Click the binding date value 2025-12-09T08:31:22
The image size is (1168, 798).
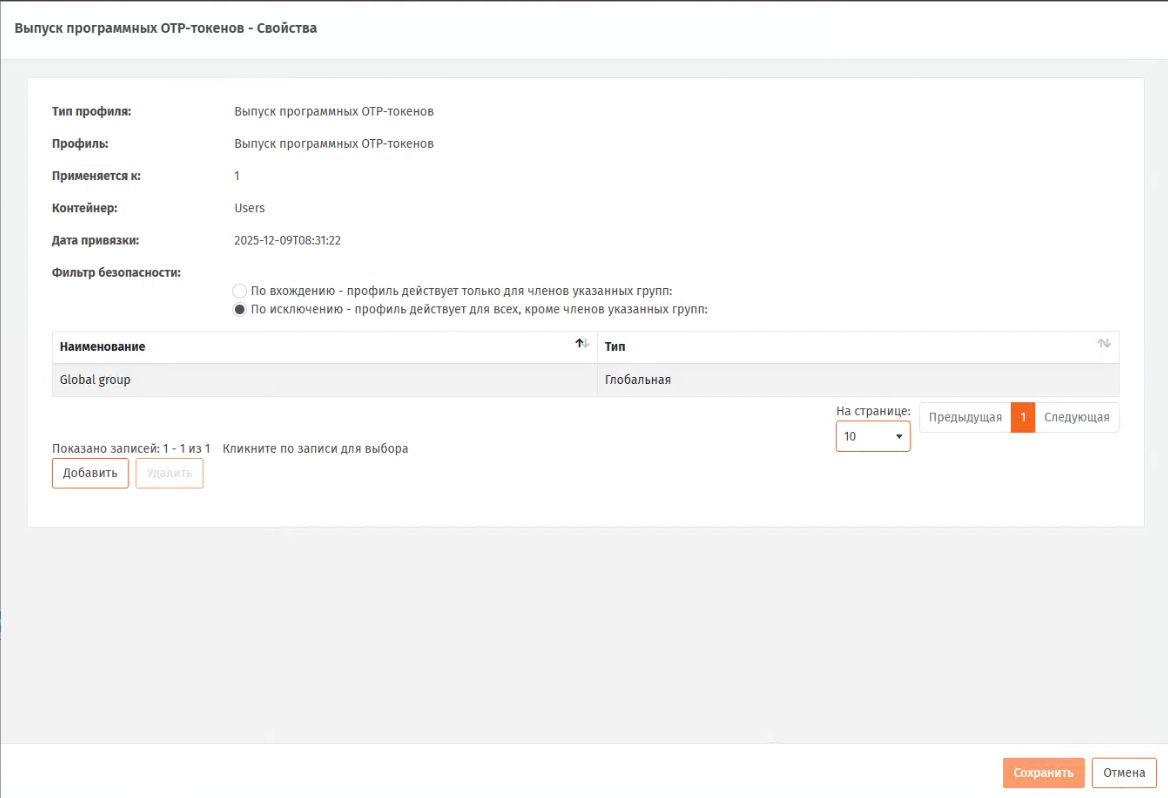(288, 240)
